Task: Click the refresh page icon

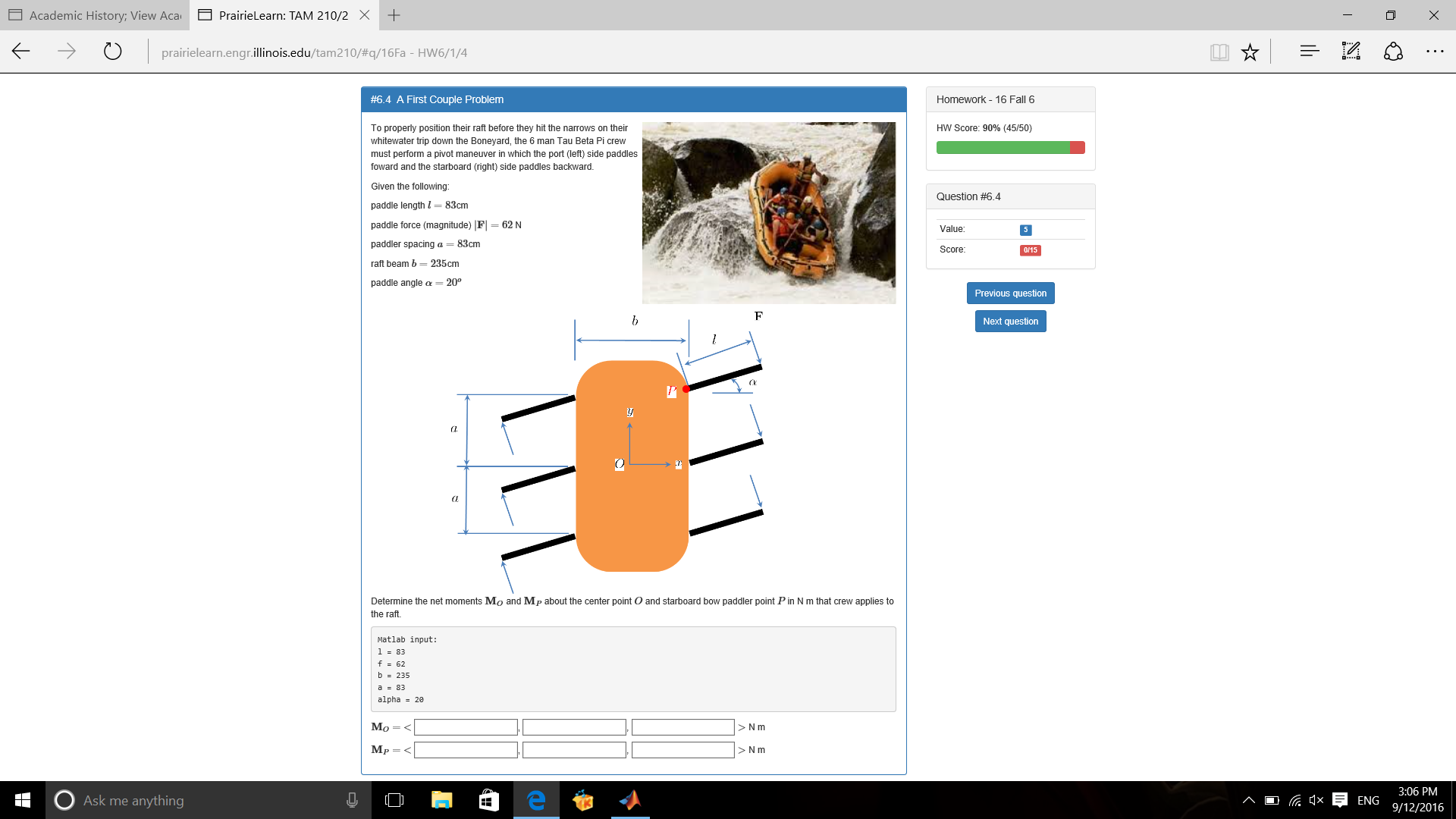Action: (112, 52)
